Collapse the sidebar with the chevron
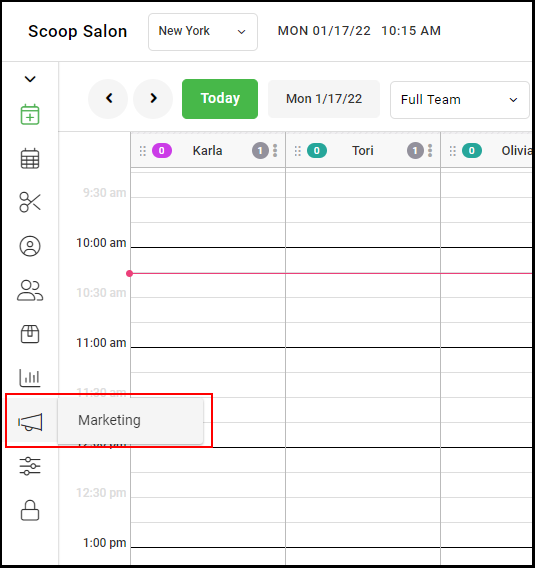Image resolution: width=535 pixels, height=568 pixels. pyautogui.click(x=30, y=79)
